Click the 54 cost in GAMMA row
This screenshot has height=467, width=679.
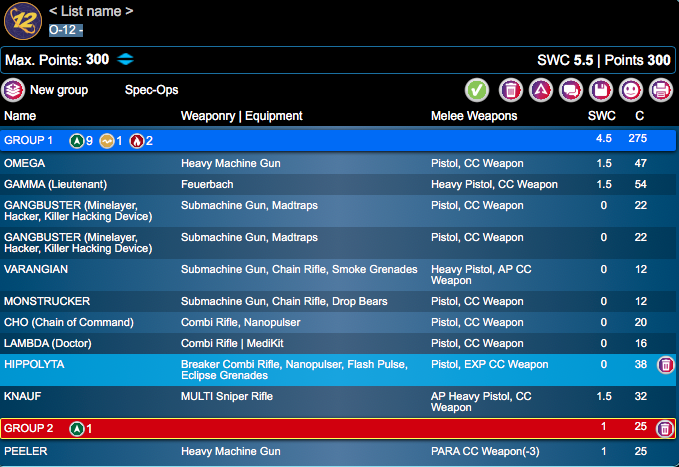pos(640,184)
